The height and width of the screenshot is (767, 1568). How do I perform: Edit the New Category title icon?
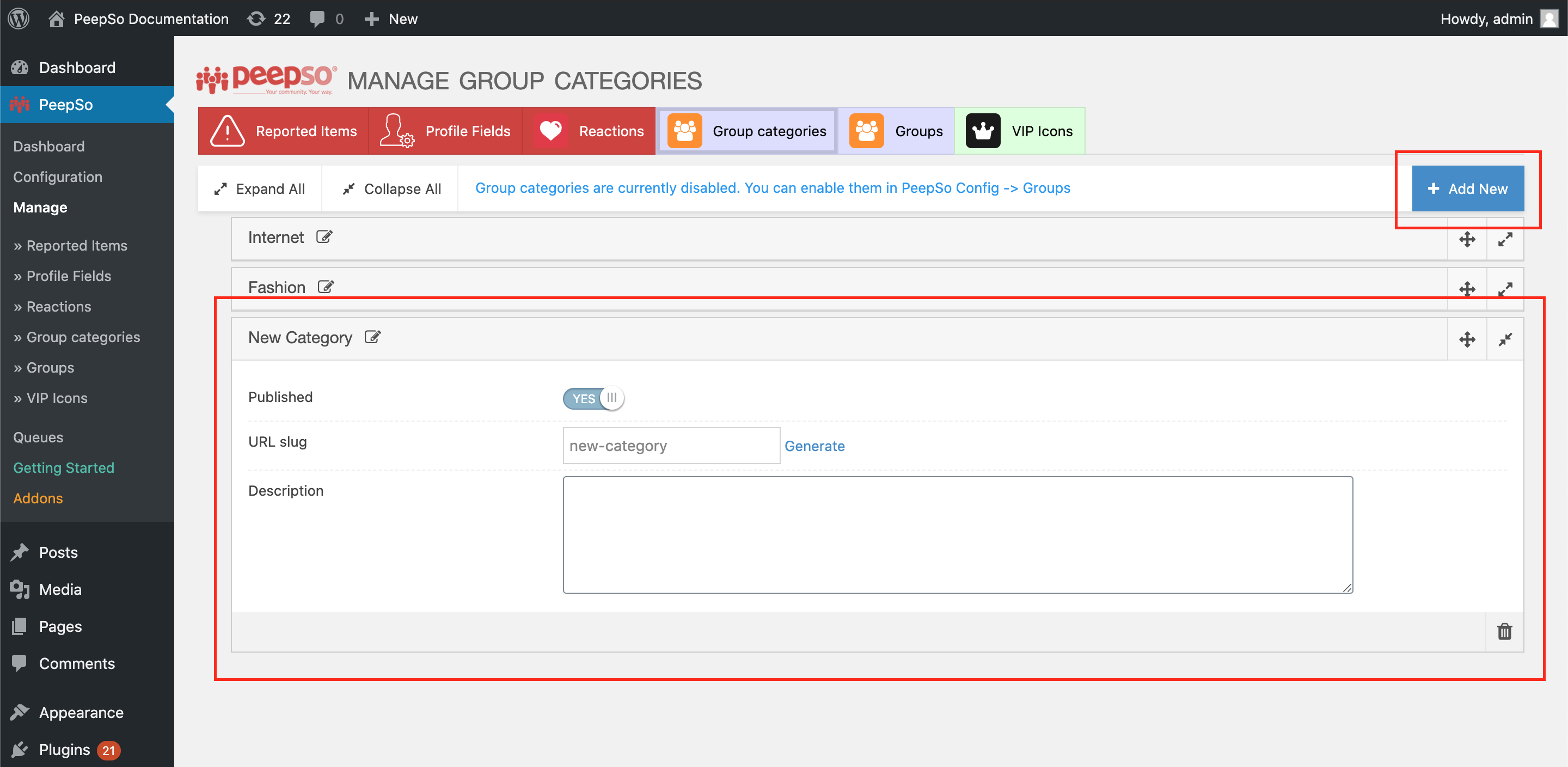coord(372,337)
